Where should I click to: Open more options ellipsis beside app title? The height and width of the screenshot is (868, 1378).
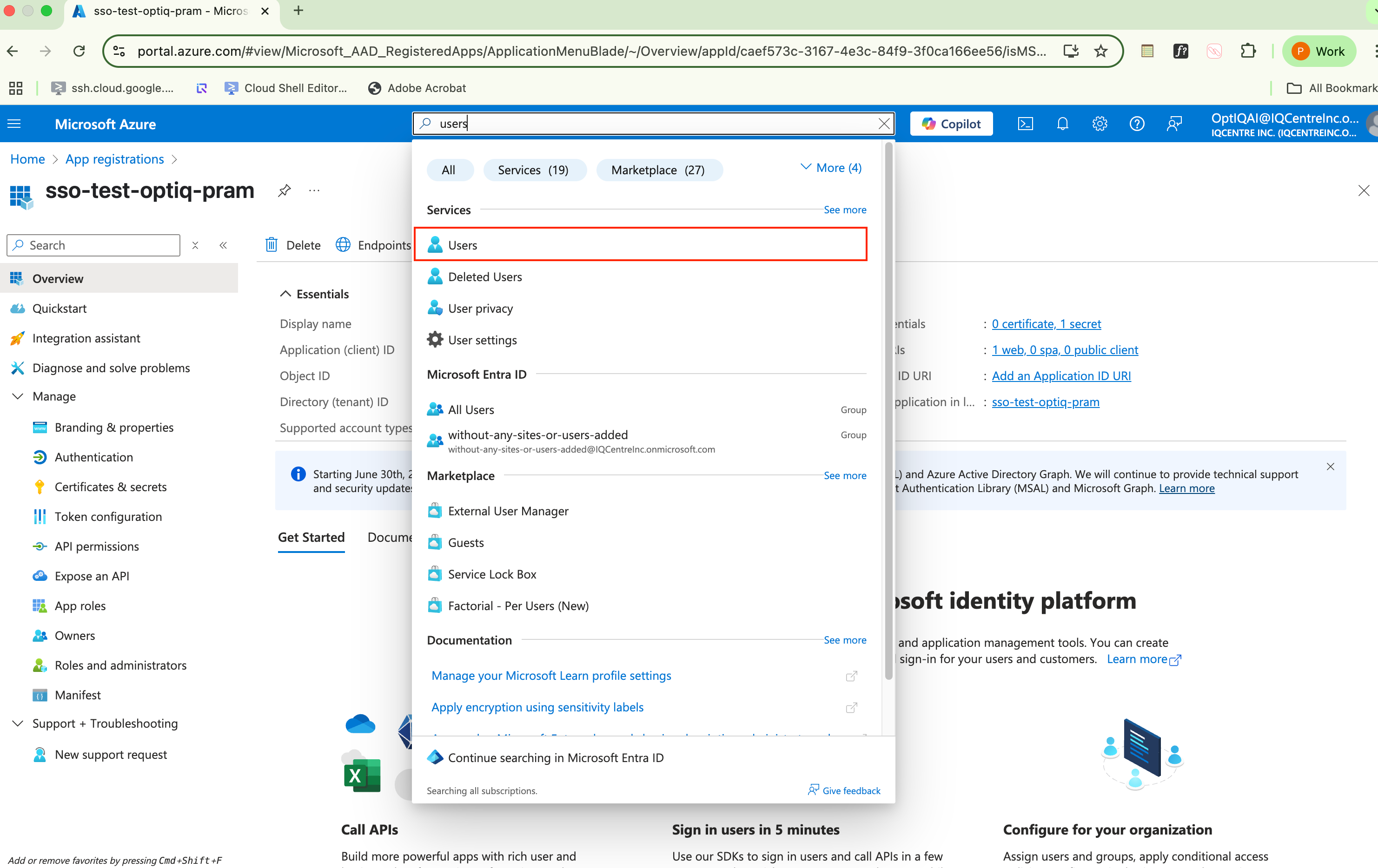tap(314, 191)
